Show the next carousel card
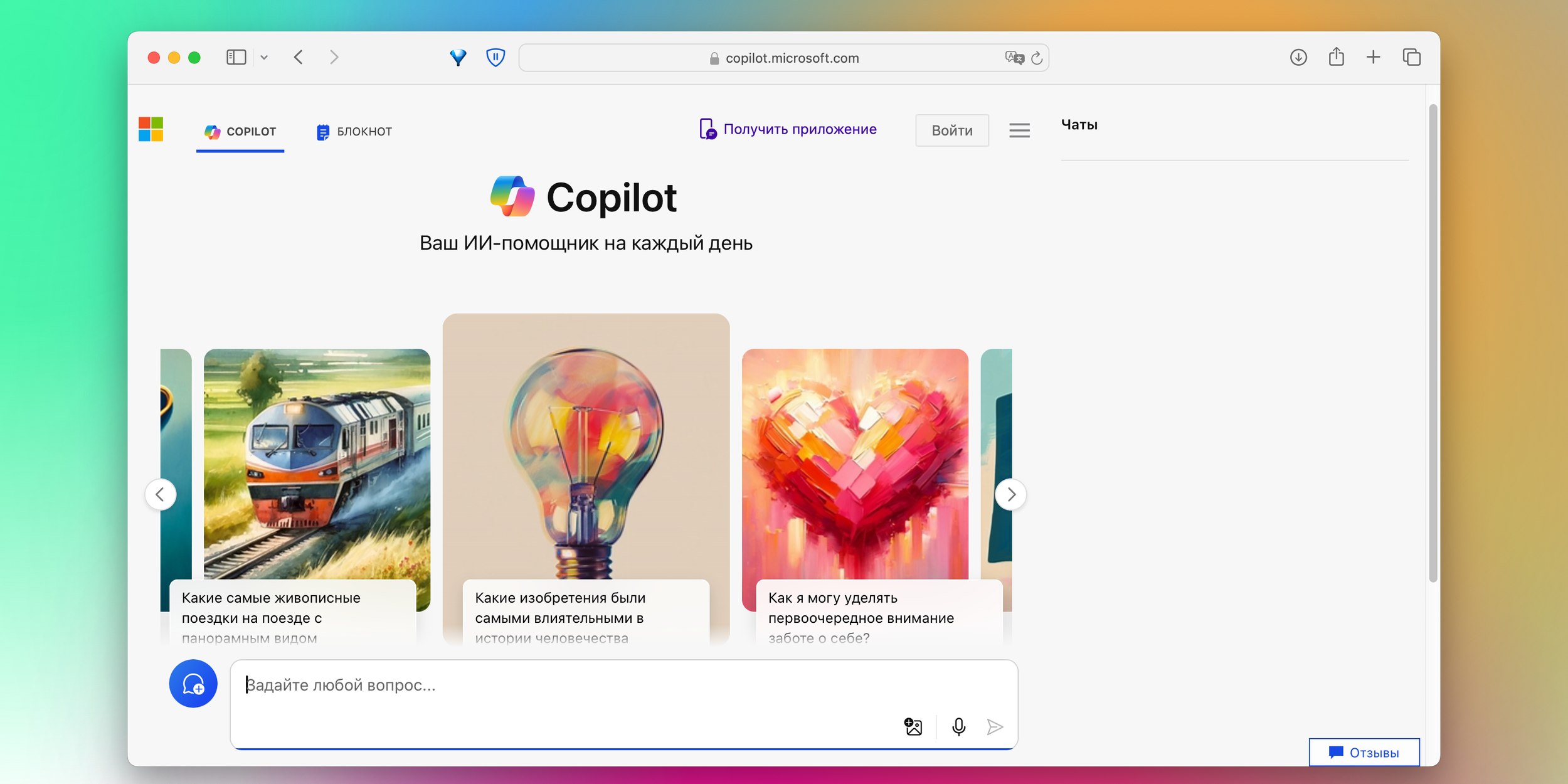This screenshot has height=784, width=1568. click(1010, 494)
